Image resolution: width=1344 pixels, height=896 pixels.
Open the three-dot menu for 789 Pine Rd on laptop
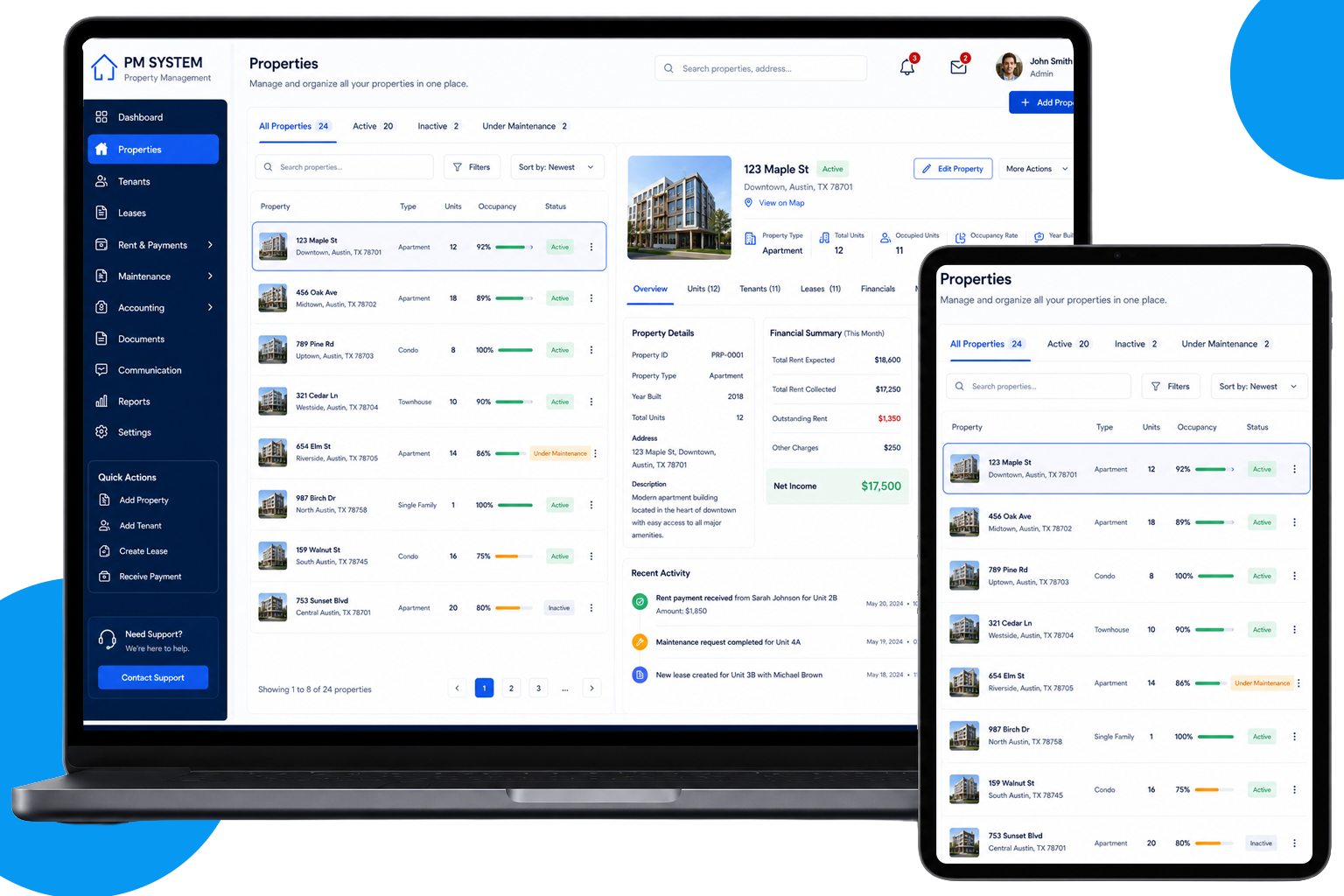point(591,350)
